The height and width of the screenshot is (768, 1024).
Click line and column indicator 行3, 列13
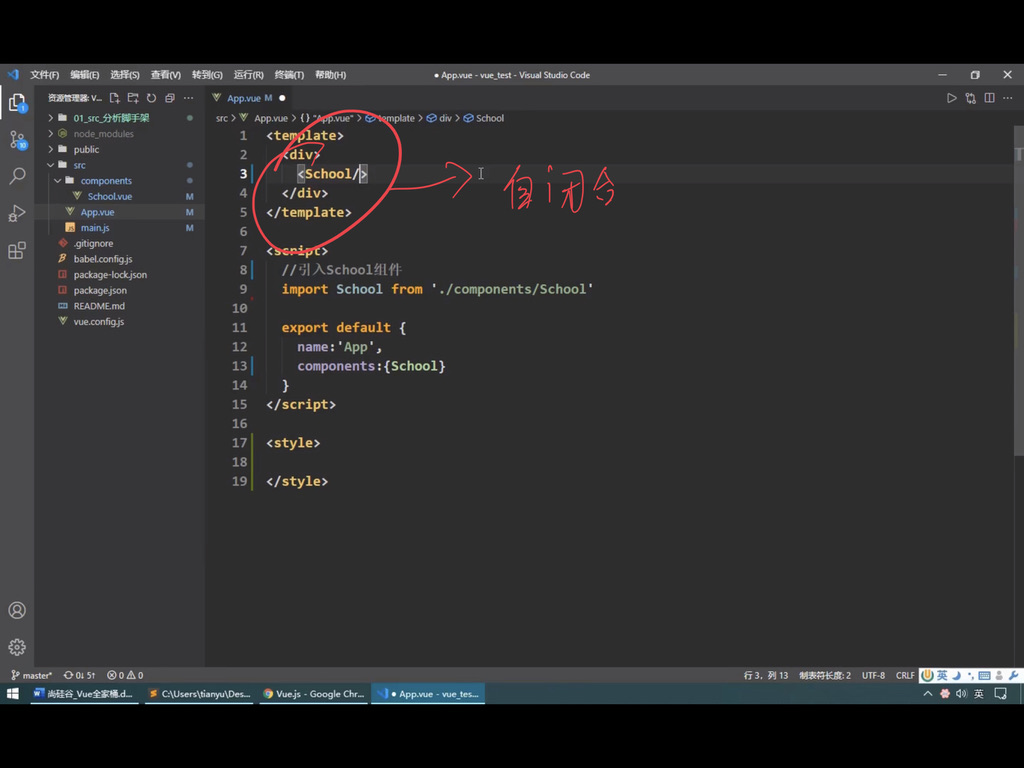(x=766, y=675)
